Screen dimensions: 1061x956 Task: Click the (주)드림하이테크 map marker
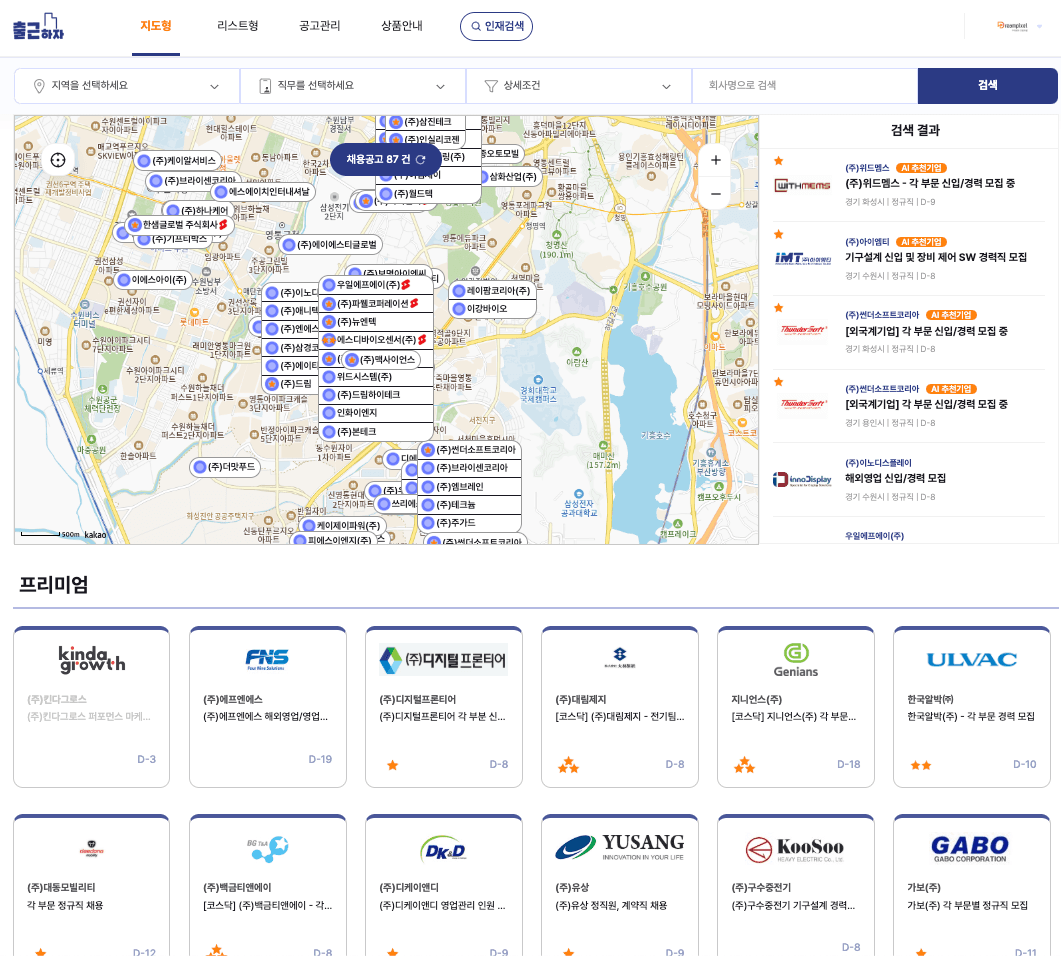376,394
